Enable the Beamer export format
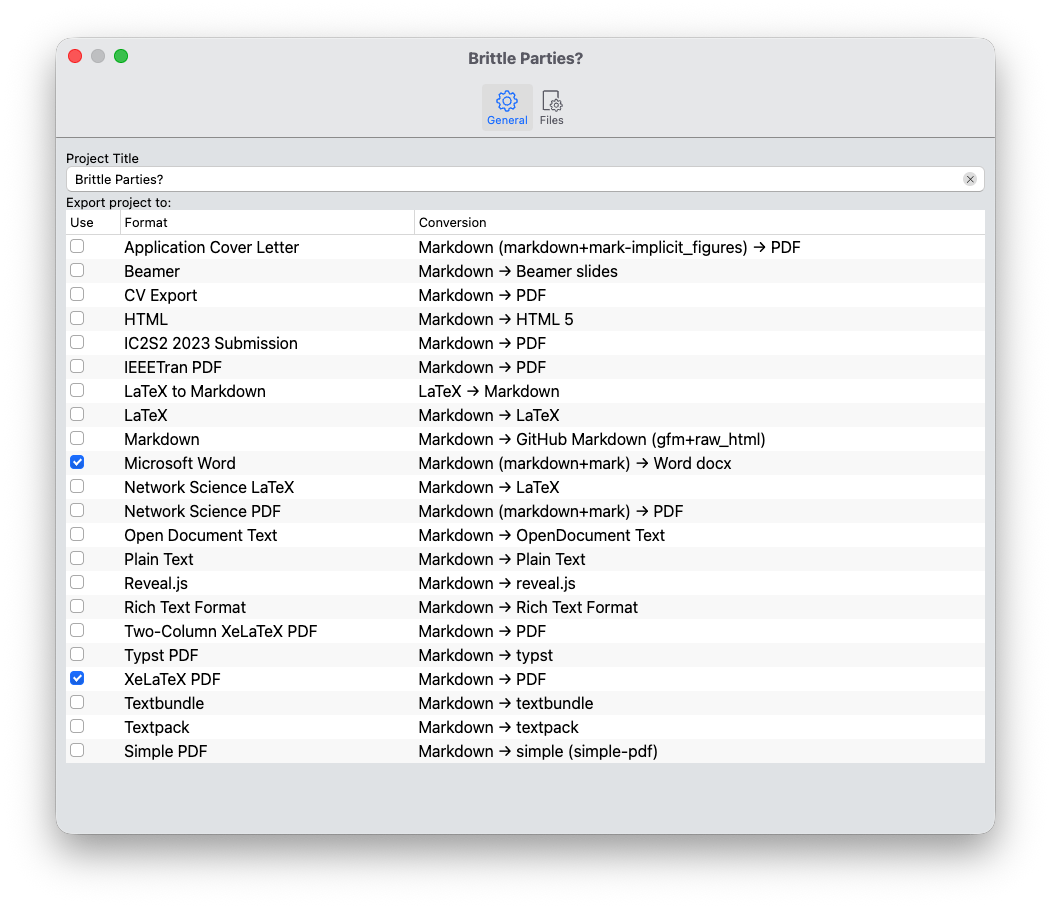Image resolution: width=1051 pixels, height=908 pixels. tap(77, 270)
